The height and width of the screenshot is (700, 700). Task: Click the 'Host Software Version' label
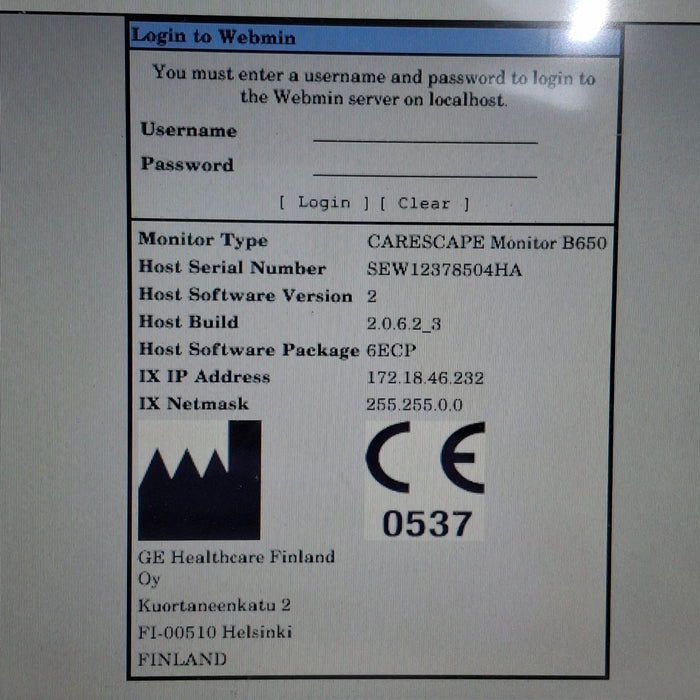(x=246, y=295)
